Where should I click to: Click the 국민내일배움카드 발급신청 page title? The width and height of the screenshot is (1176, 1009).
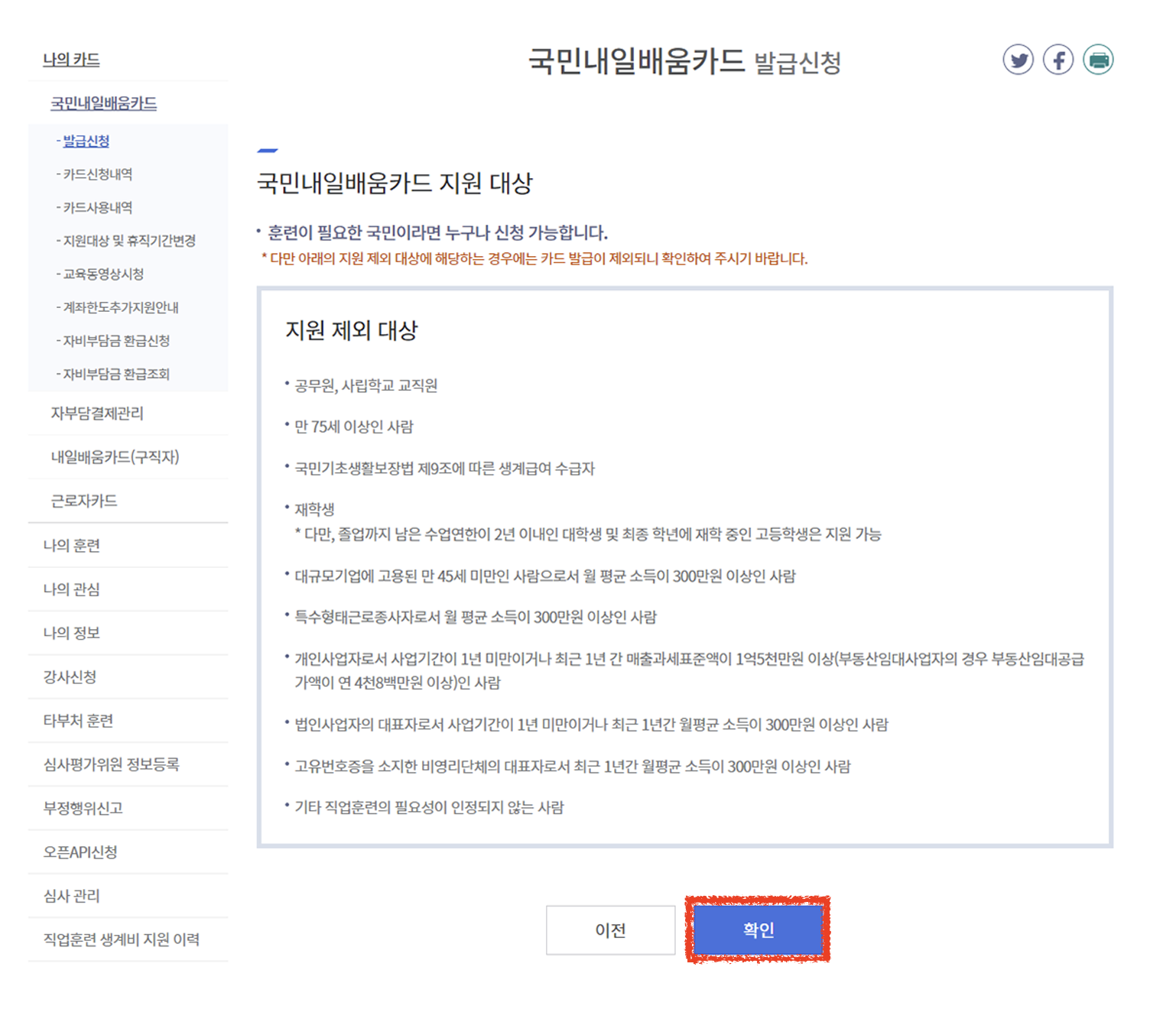(x=684, y=60)
